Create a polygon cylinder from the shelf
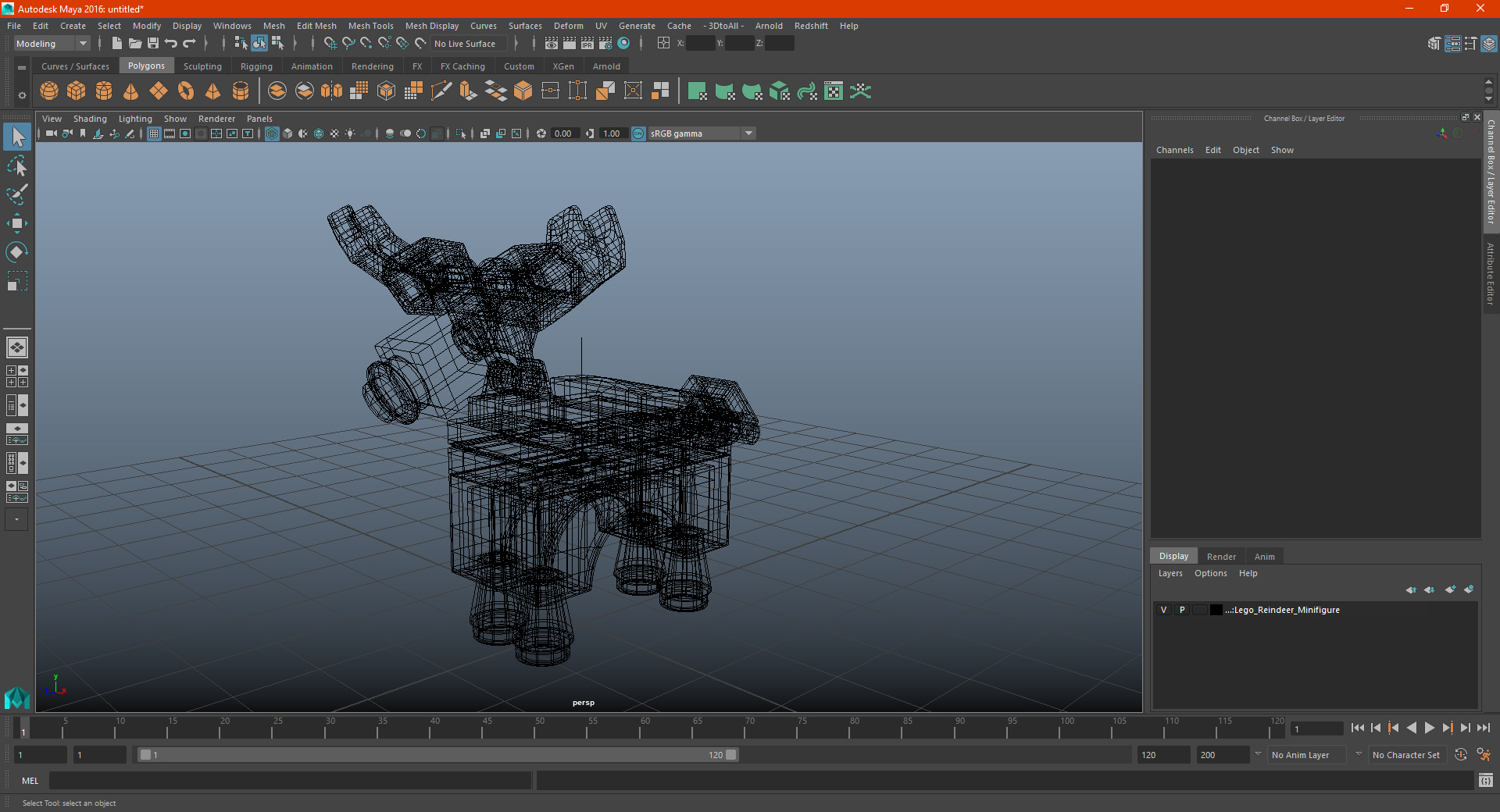This screenshot has height=812, width=1500. point(104,91)
